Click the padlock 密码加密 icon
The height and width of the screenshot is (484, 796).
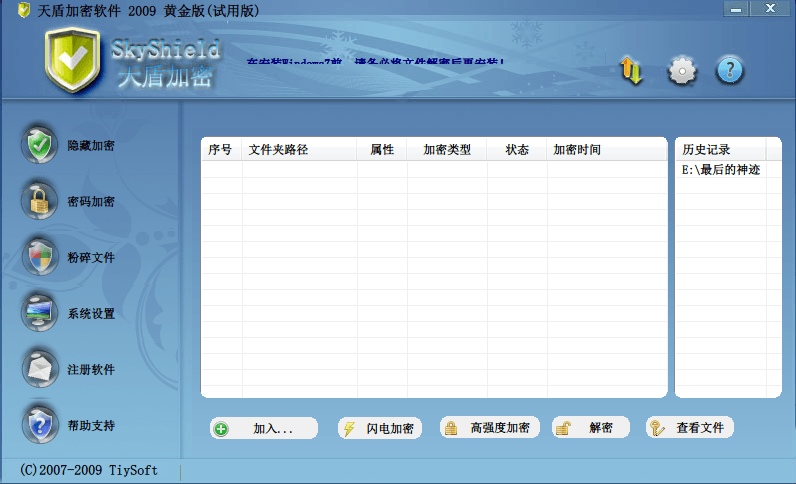pos(40,201)
